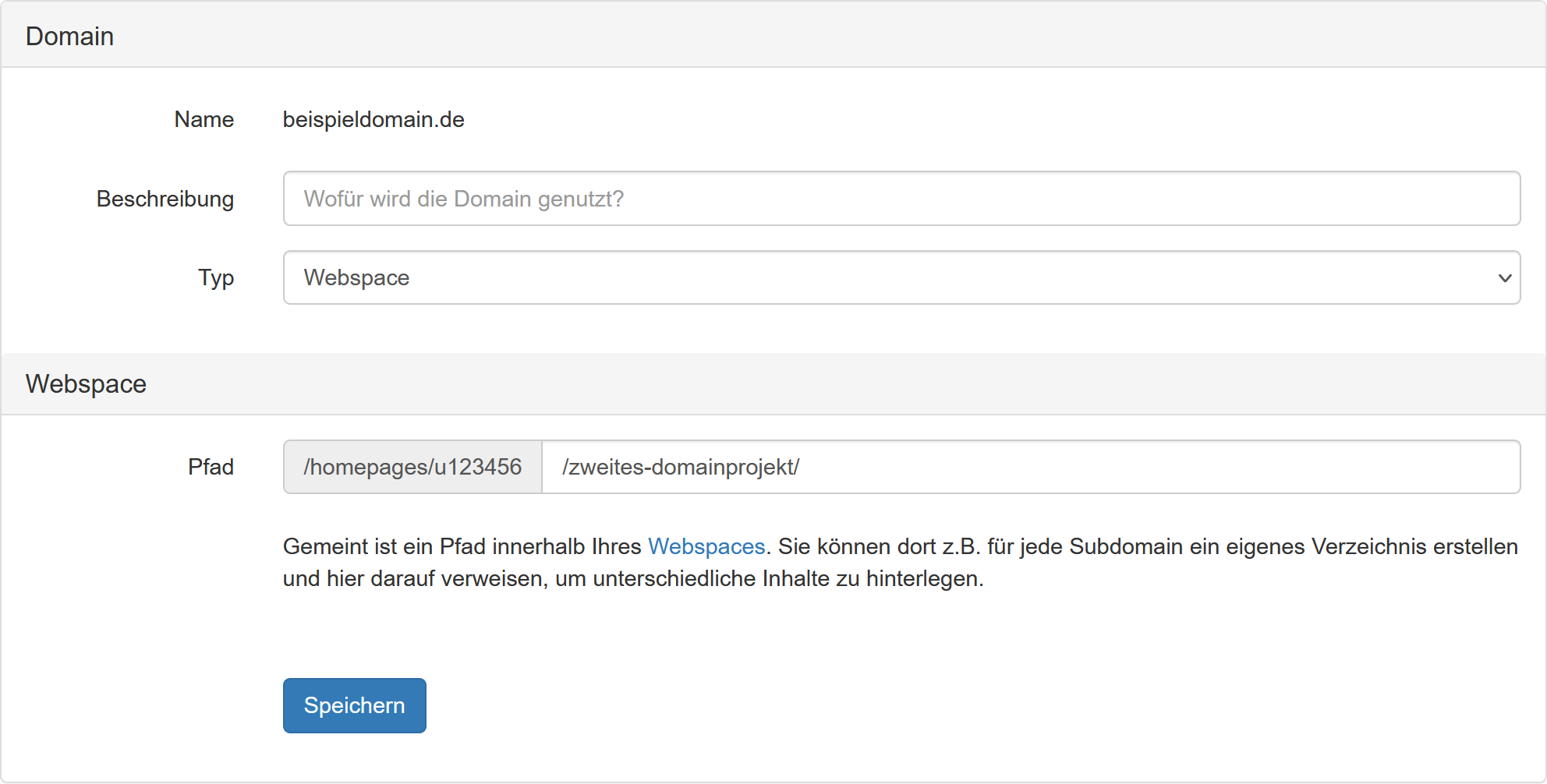Screen dimensions: 1547x784
Task: Click the Typ label
Action: [x=216, y=277]
